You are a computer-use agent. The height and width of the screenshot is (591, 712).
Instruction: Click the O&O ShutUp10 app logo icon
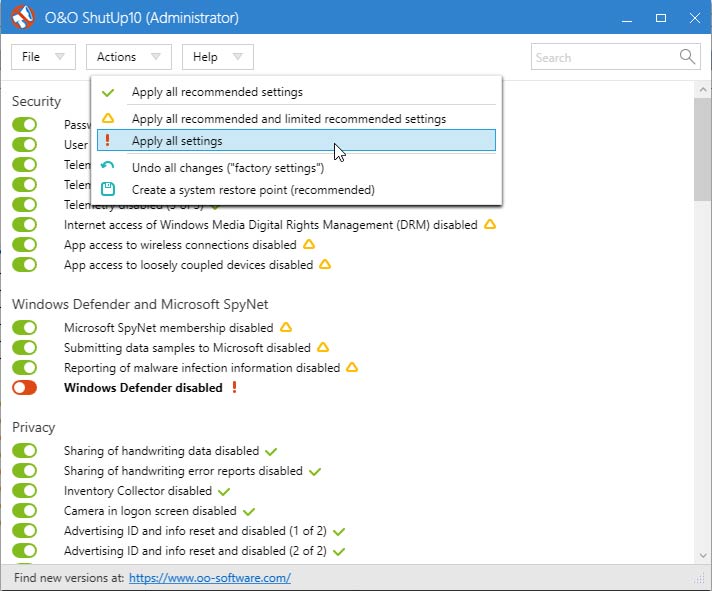[x=22, y=17]
